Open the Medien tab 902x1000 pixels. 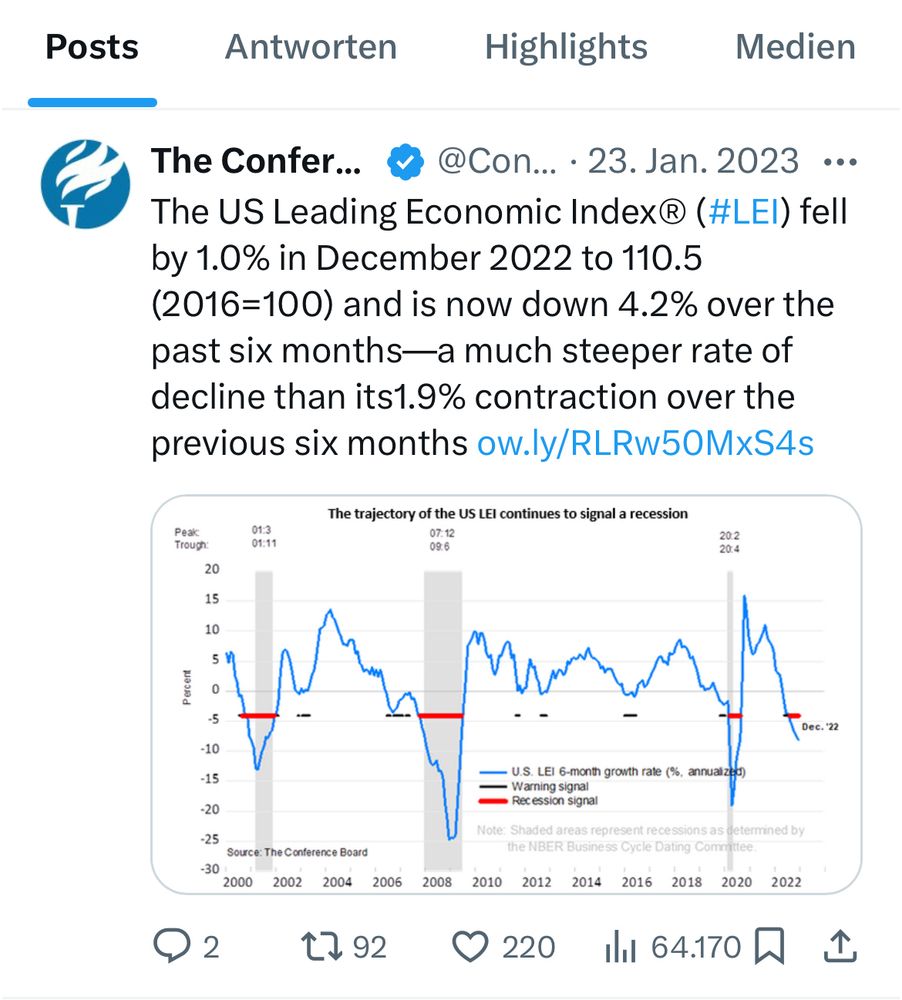(x=795, y=47)
